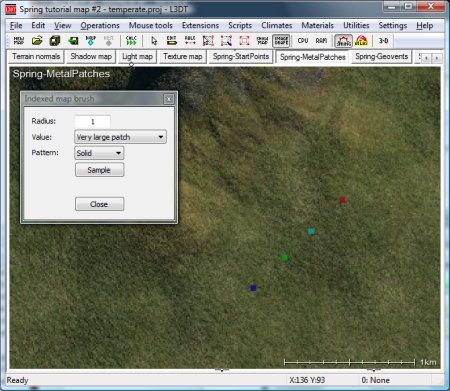Switch to the Light map tab
Image resolution: width=450 pixels, height=391 pixels.
point(137,56)
